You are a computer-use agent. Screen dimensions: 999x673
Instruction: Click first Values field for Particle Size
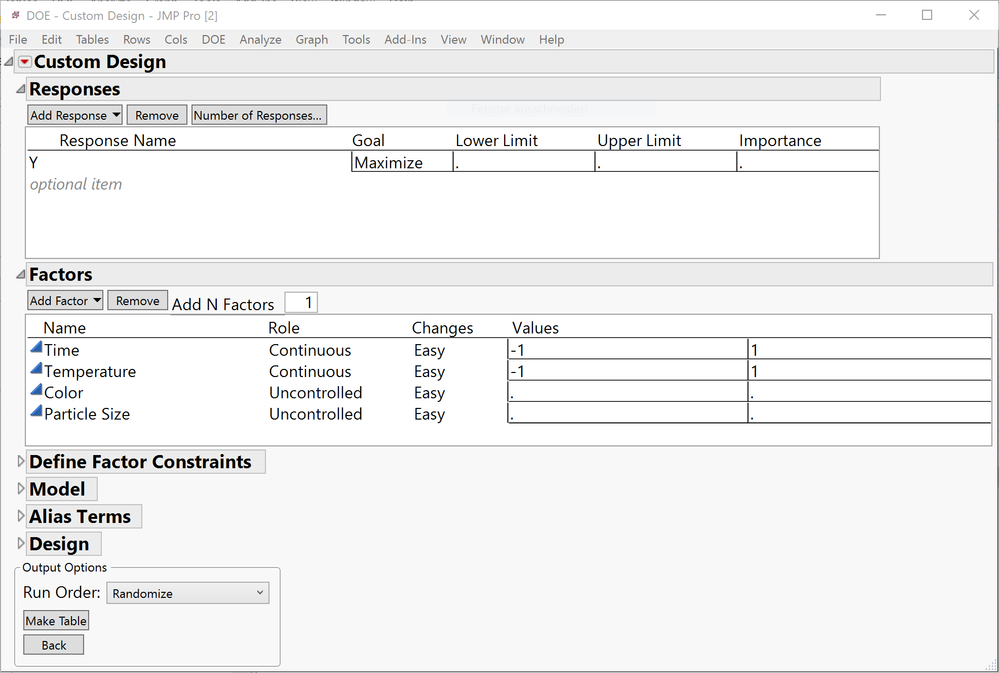pyautogui.click(x=628, y=414)
